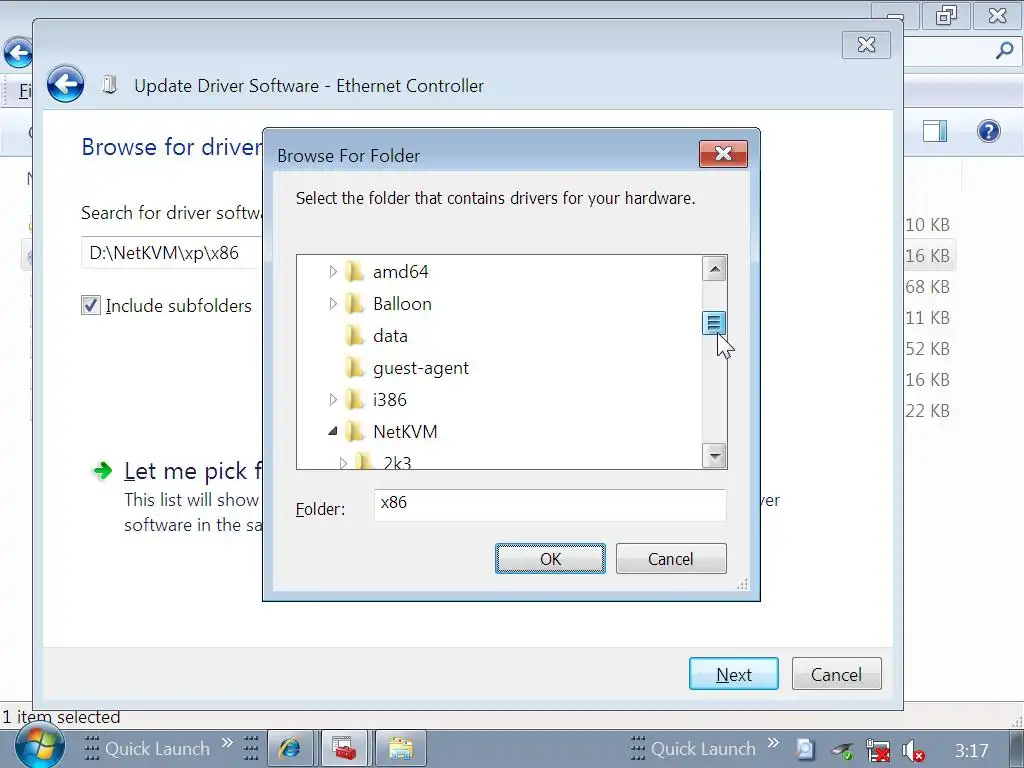Click the driver search path field

pos(172,253)
